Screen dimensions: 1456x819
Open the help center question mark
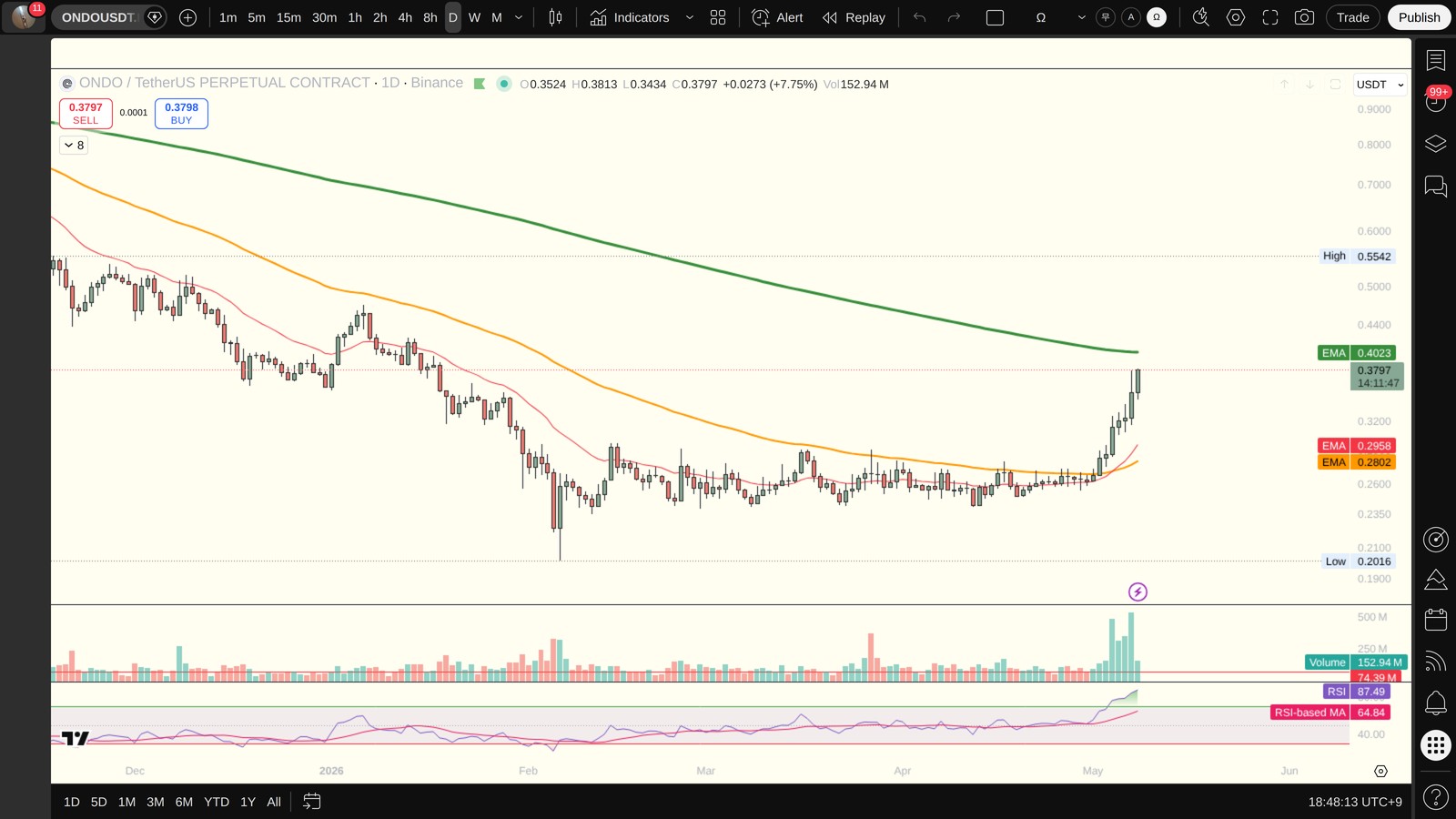1436,797
